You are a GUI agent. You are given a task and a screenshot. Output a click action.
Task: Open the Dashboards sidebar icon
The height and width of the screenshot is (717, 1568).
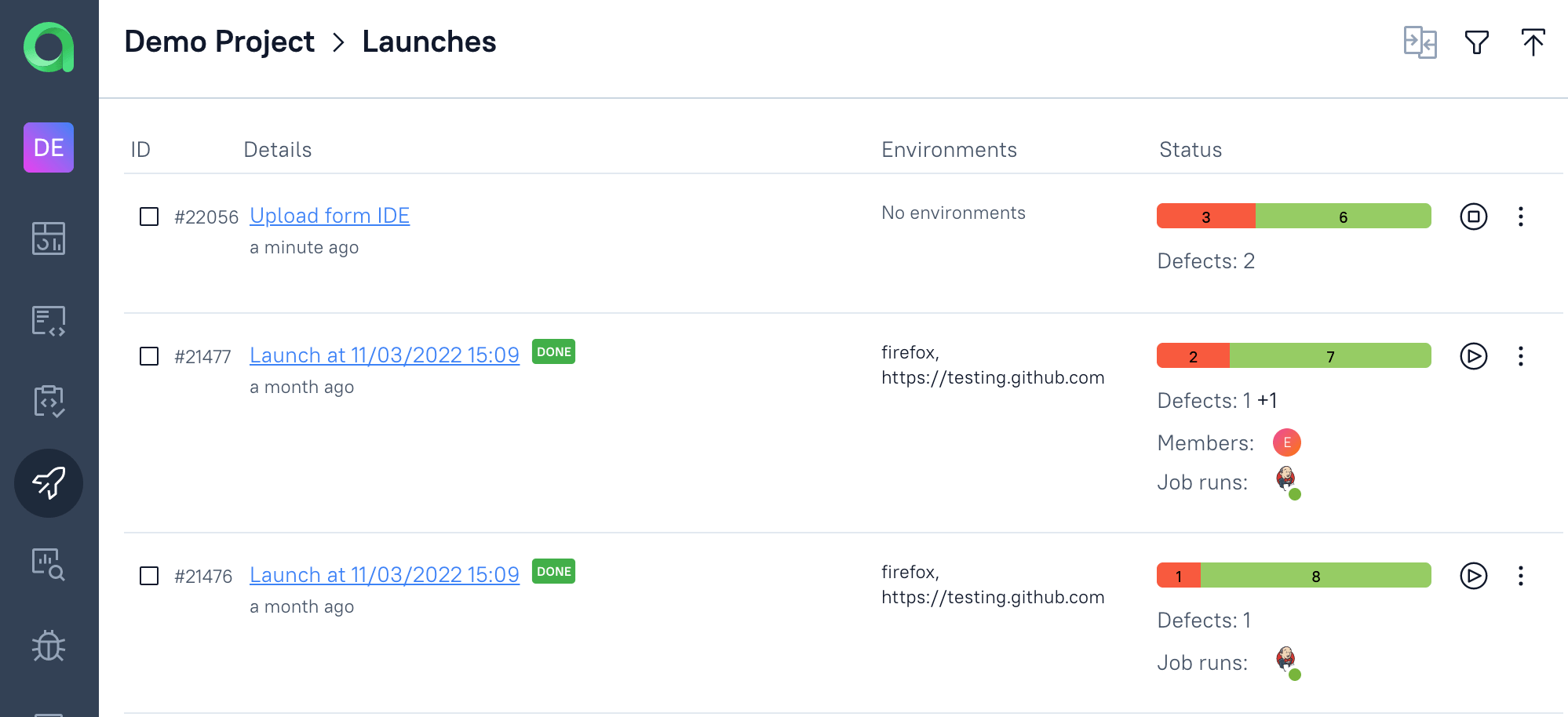[x=49, y=238]
